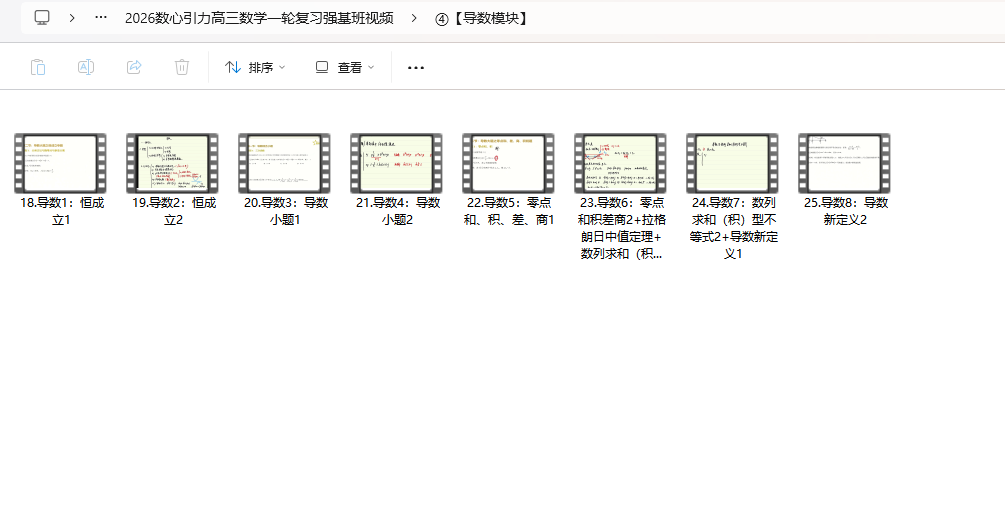Screen dimensions: 1005x522
Task: Click the delete trash can icon
Action: tap(182, 67)
